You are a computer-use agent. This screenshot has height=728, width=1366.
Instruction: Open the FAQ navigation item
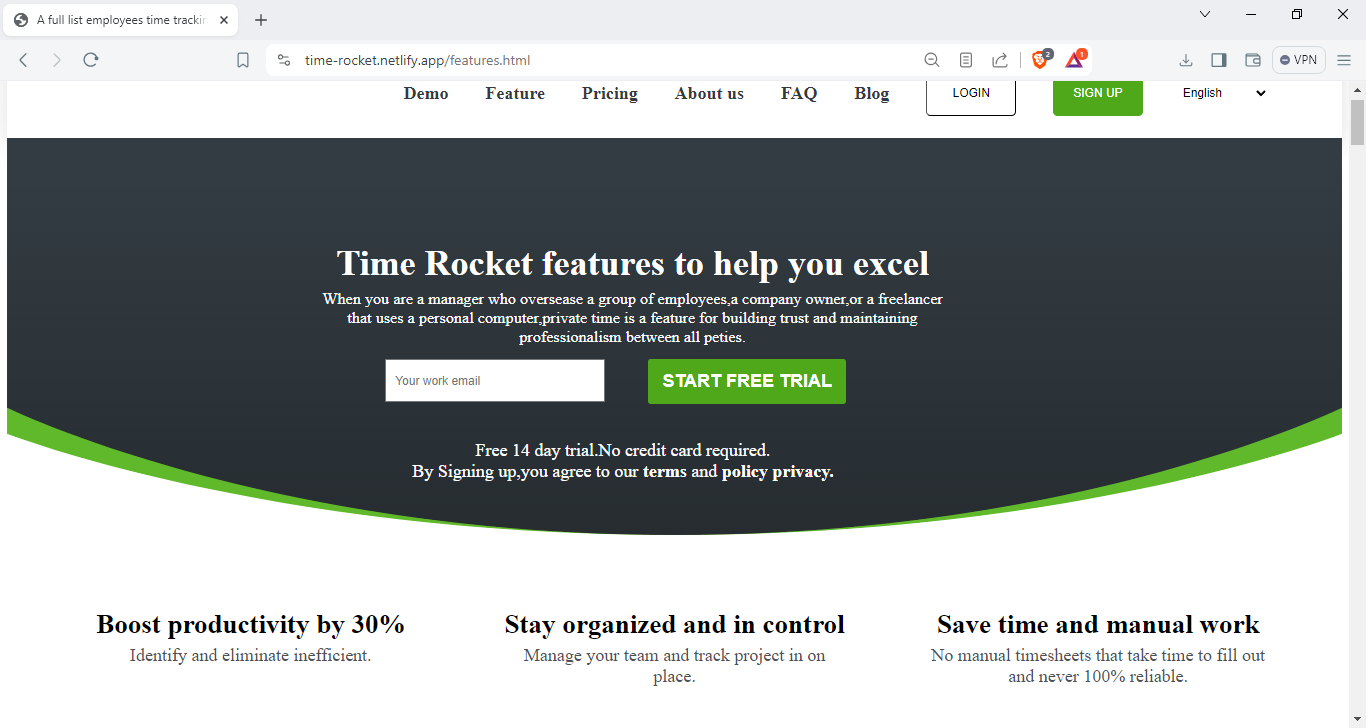tap(799, 93)
